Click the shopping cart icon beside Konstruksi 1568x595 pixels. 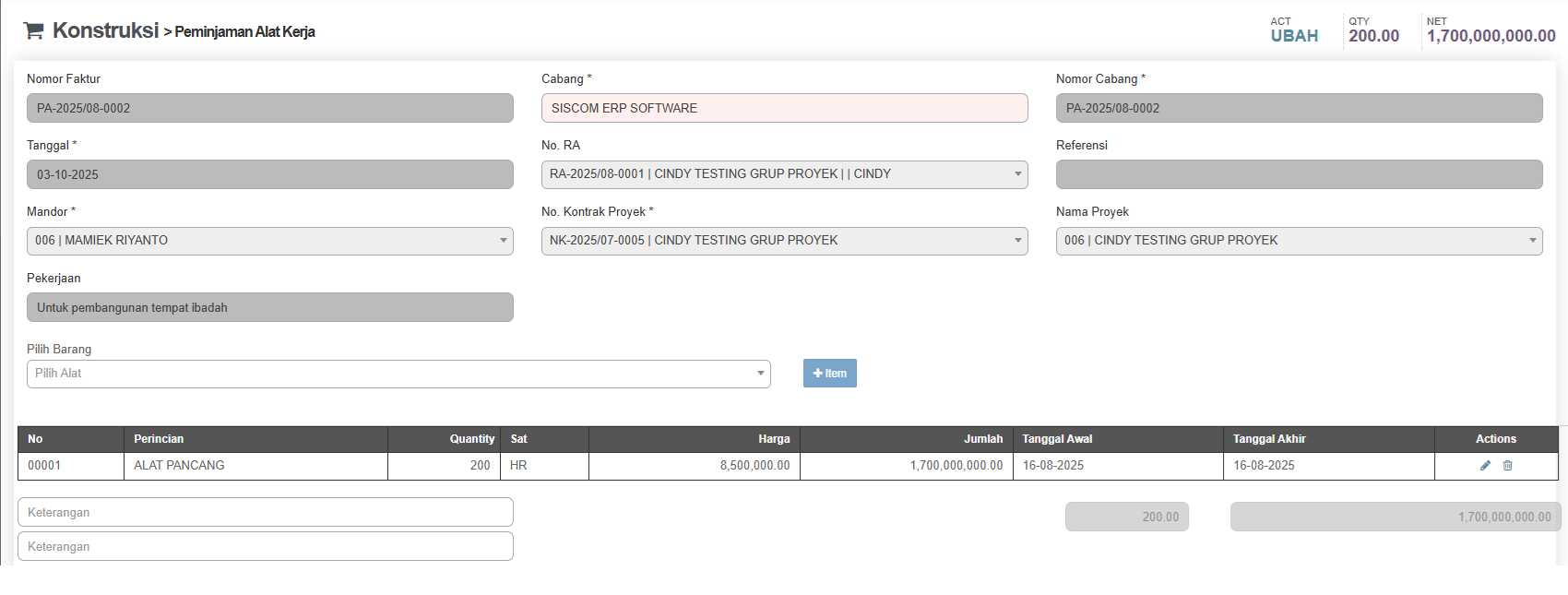coord(33,30)
